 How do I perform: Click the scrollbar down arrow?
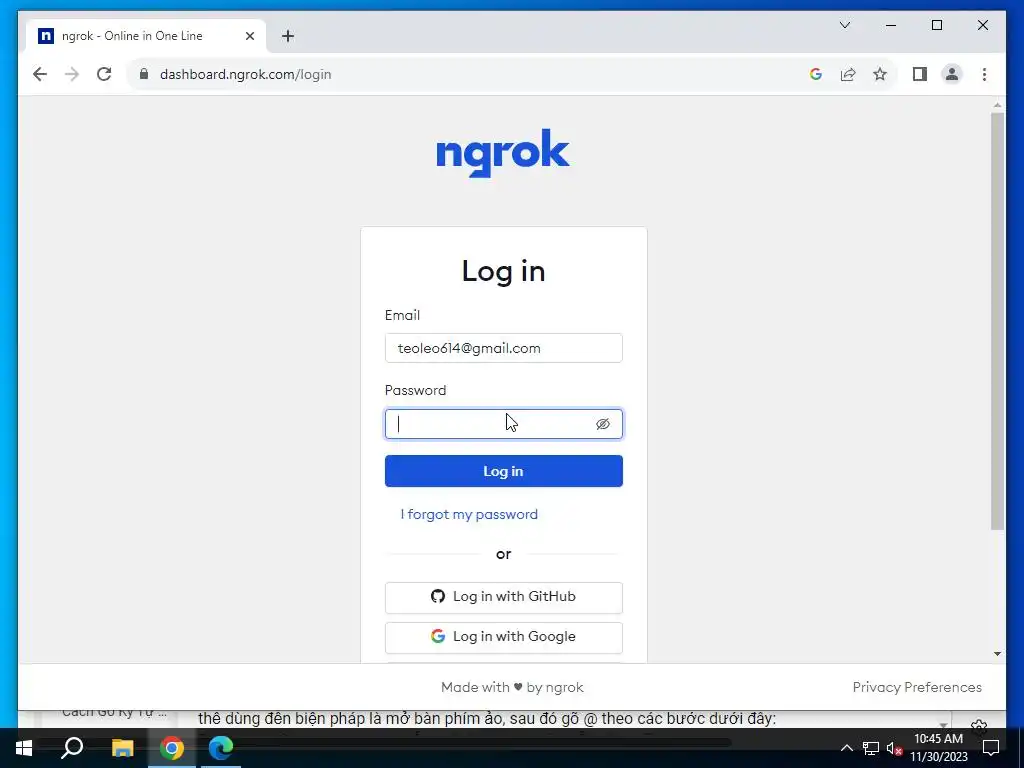(997, 654)
